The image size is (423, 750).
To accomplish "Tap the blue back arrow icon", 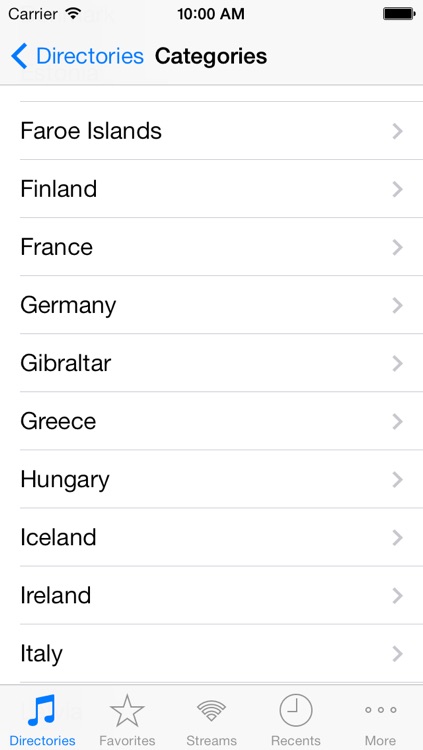I will pos(19,56).
